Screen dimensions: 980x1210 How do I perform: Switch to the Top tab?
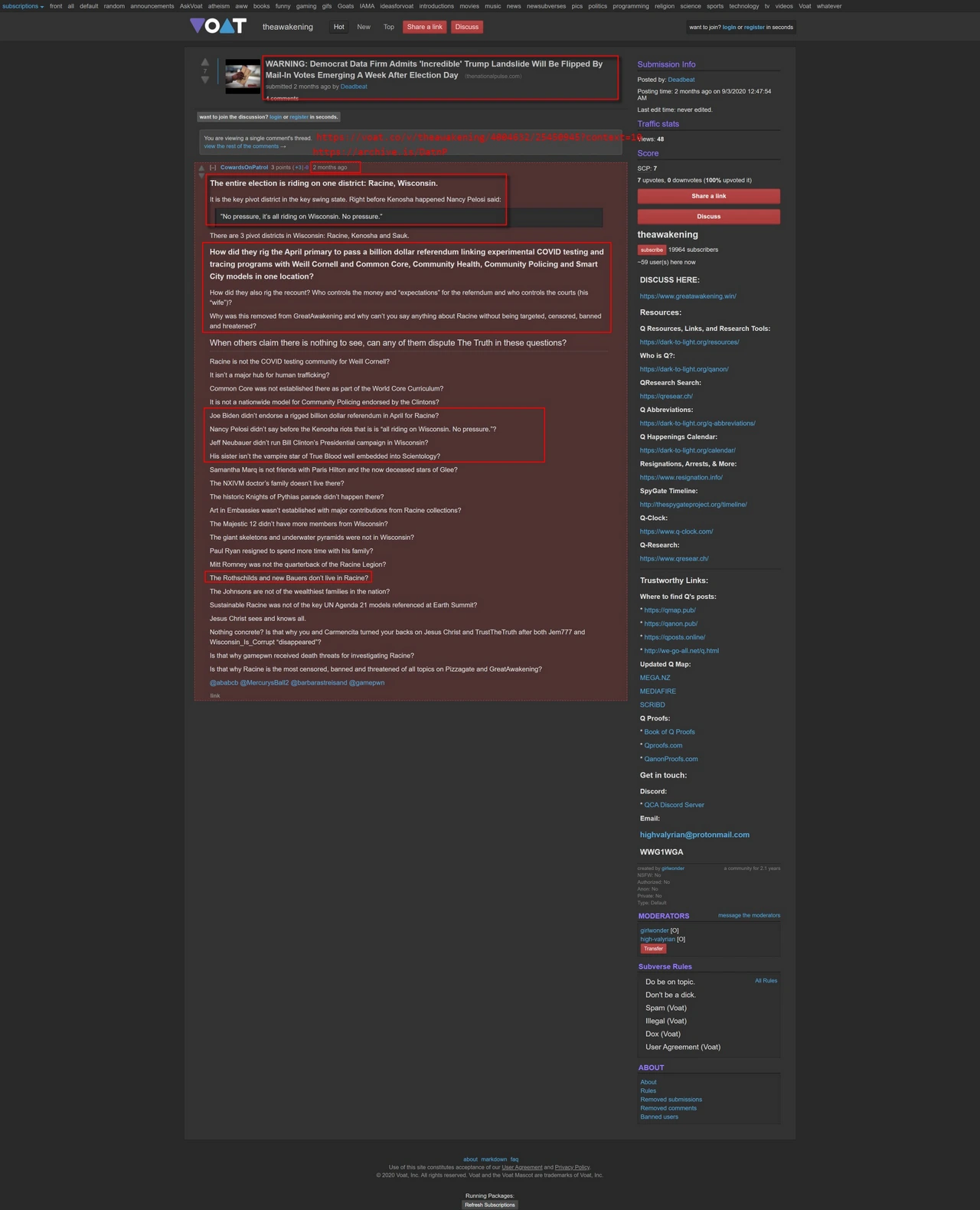pos(389,27)
